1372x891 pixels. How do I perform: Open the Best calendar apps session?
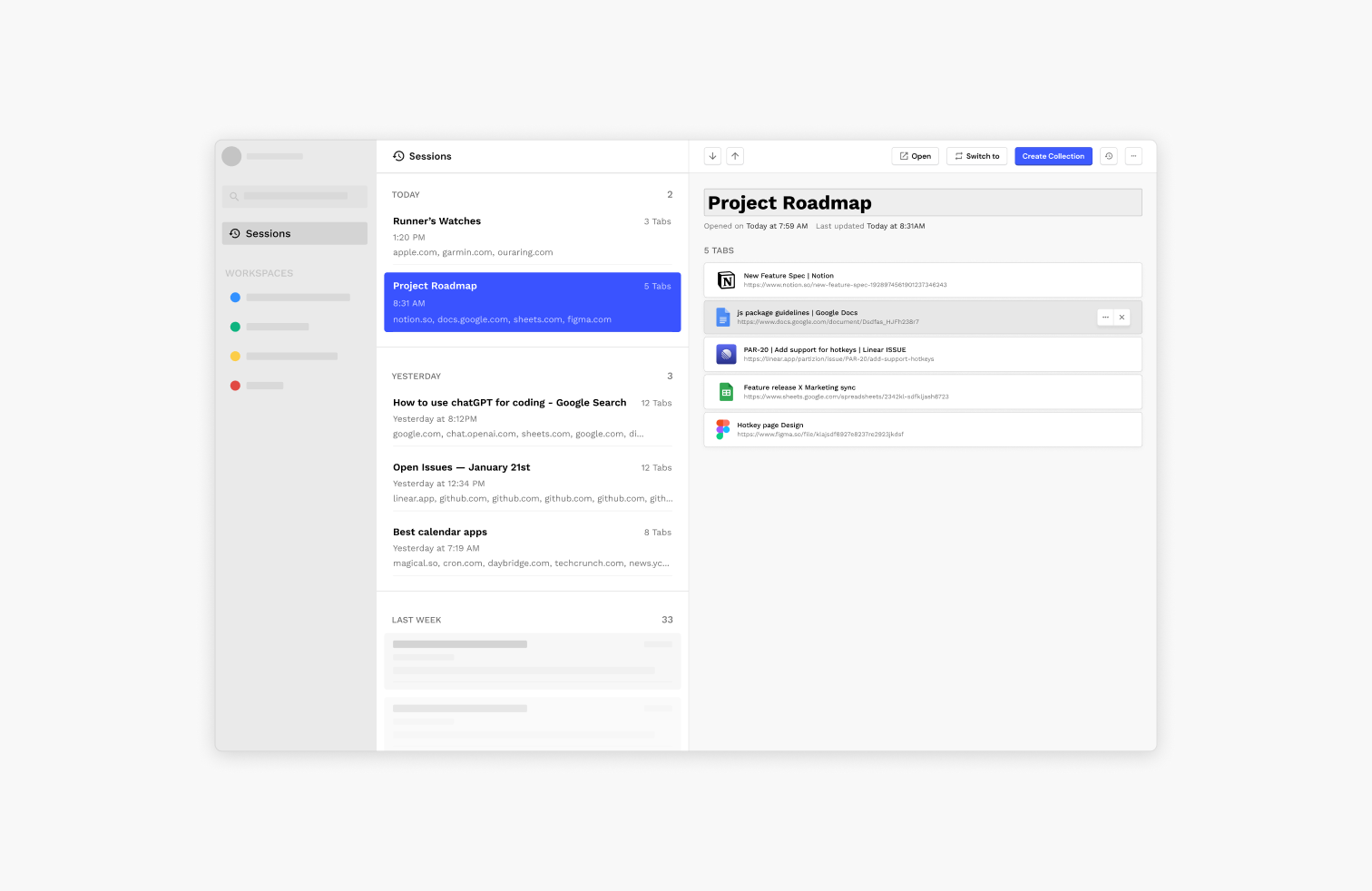[x=533, y=547]
